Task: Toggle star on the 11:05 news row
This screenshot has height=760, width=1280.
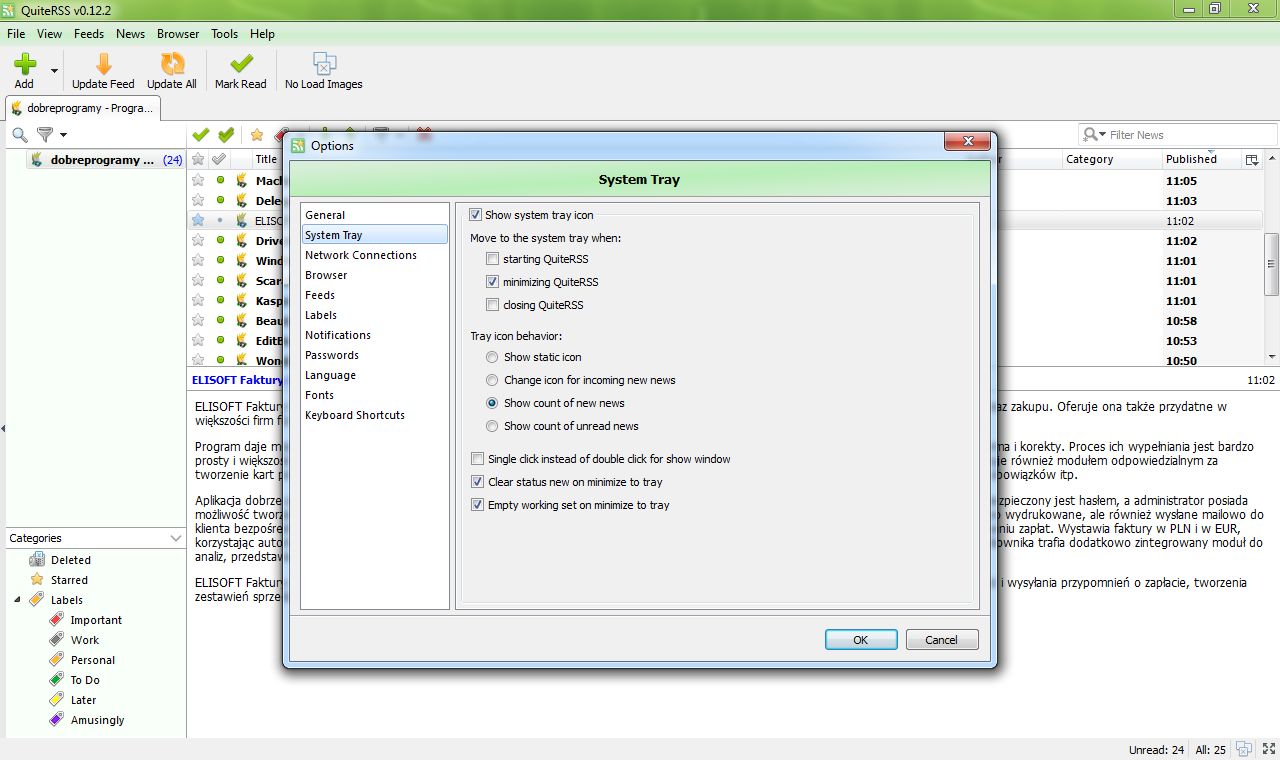Action: point(198,180)
